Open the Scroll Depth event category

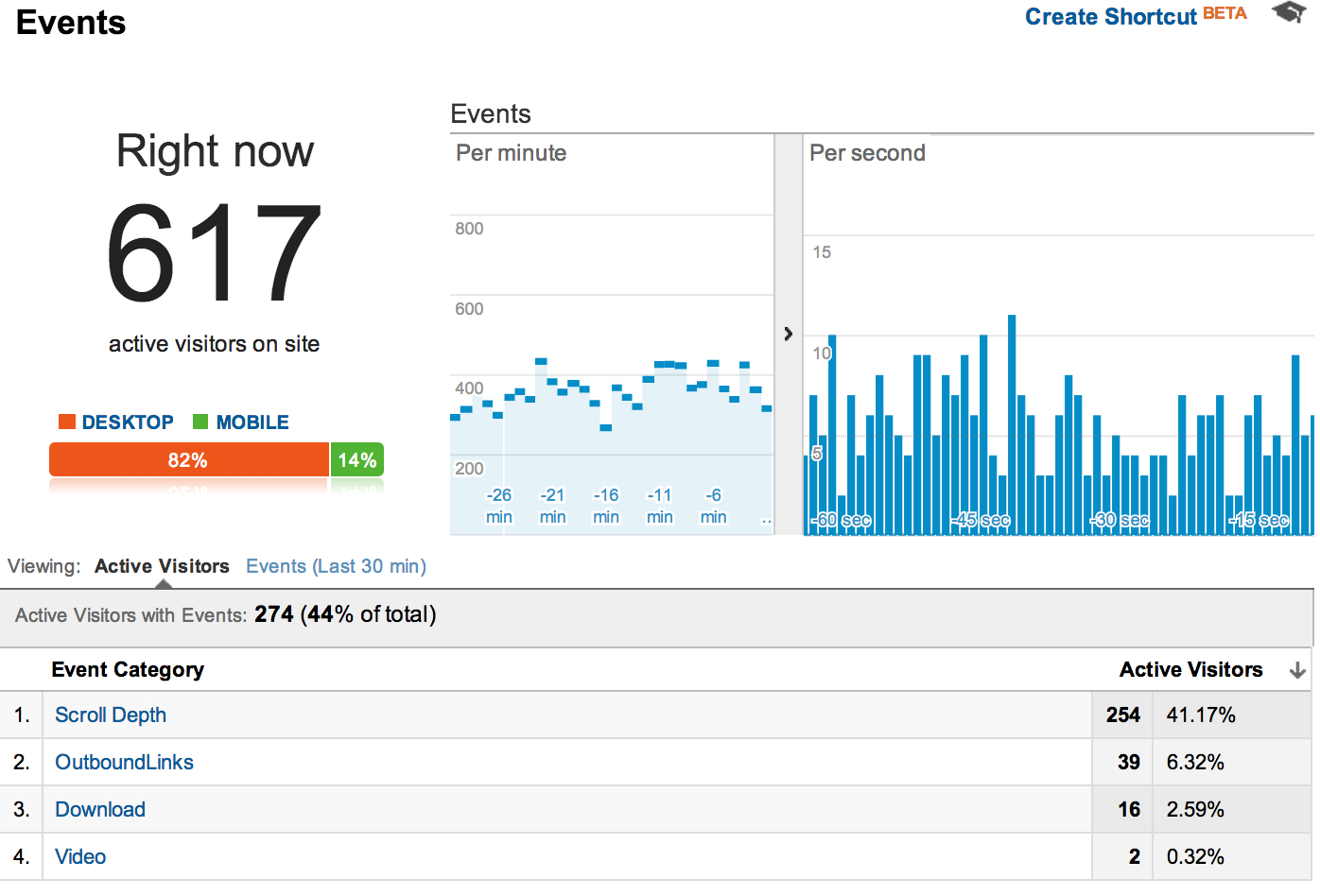click(x=111, y=715)
